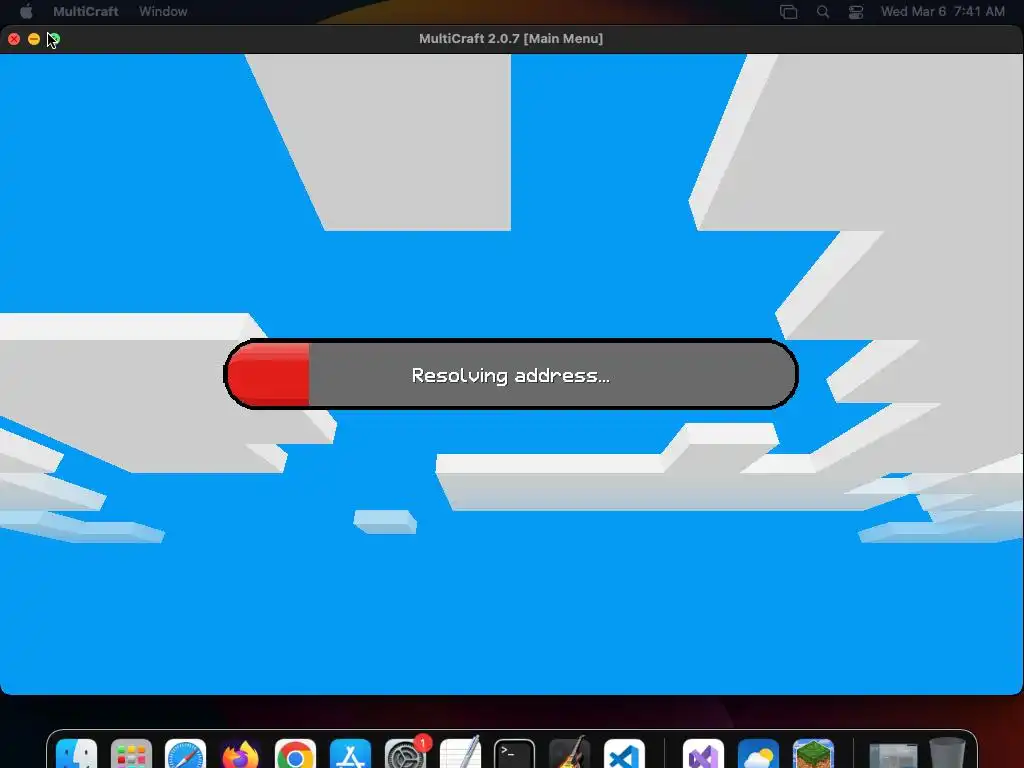1024x768 pixels.
Task: Open Control Center in the menu bar
Action: [x=856, y=11]
